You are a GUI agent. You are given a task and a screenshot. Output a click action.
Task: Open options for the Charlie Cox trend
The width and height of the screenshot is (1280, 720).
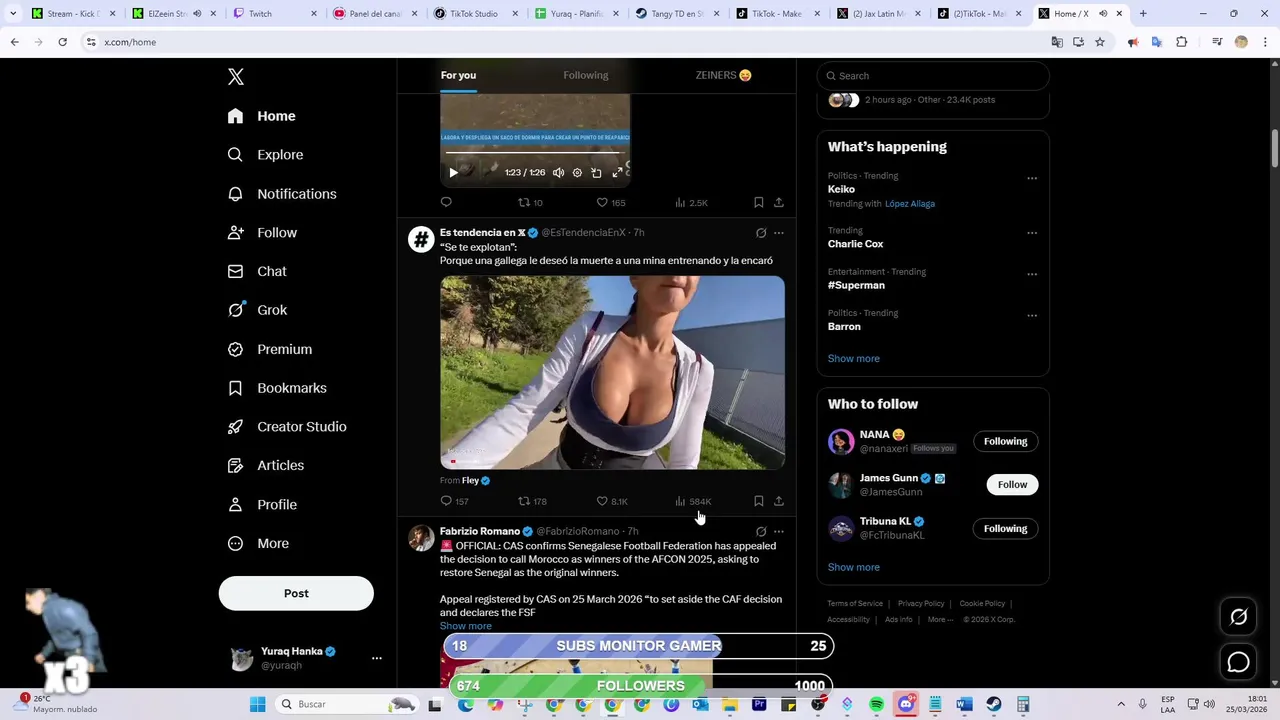(x=1032, y=233)
